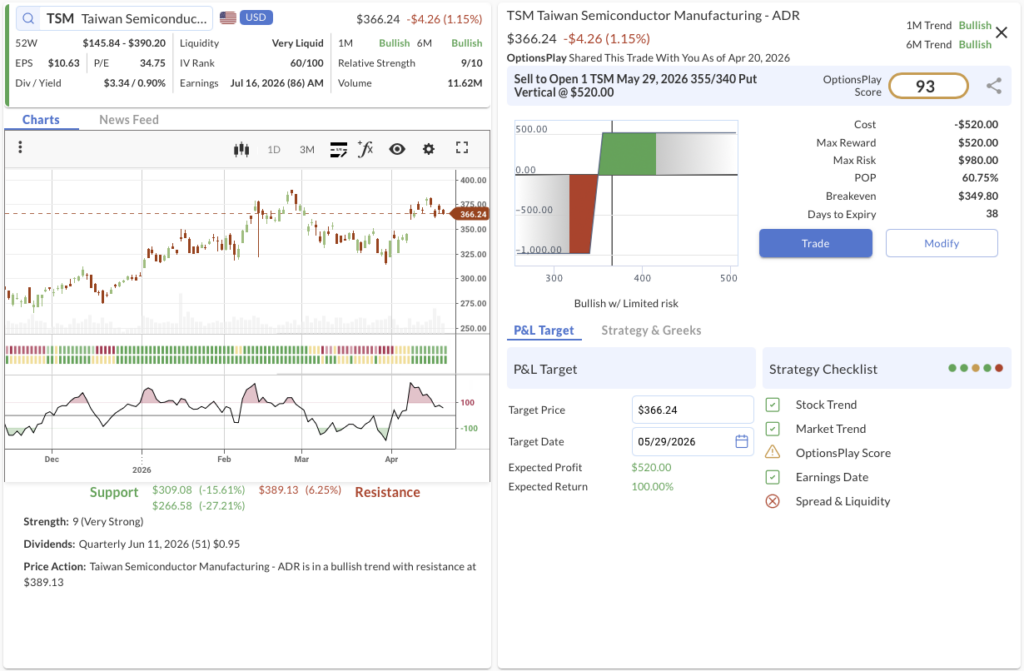Open the fx indicators icon
Screen dimensions: 1024x671
click(366, 149)
